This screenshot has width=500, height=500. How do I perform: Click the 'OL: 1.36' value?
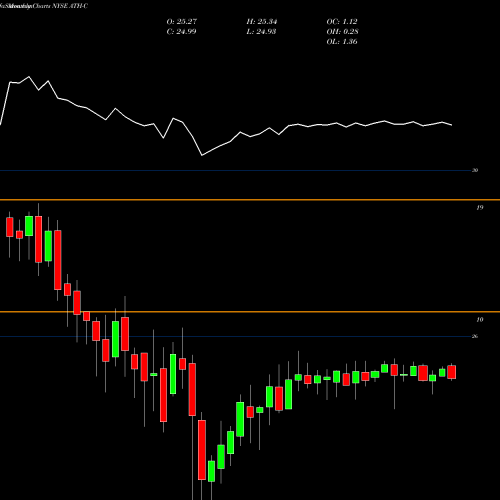coord(342,42)
